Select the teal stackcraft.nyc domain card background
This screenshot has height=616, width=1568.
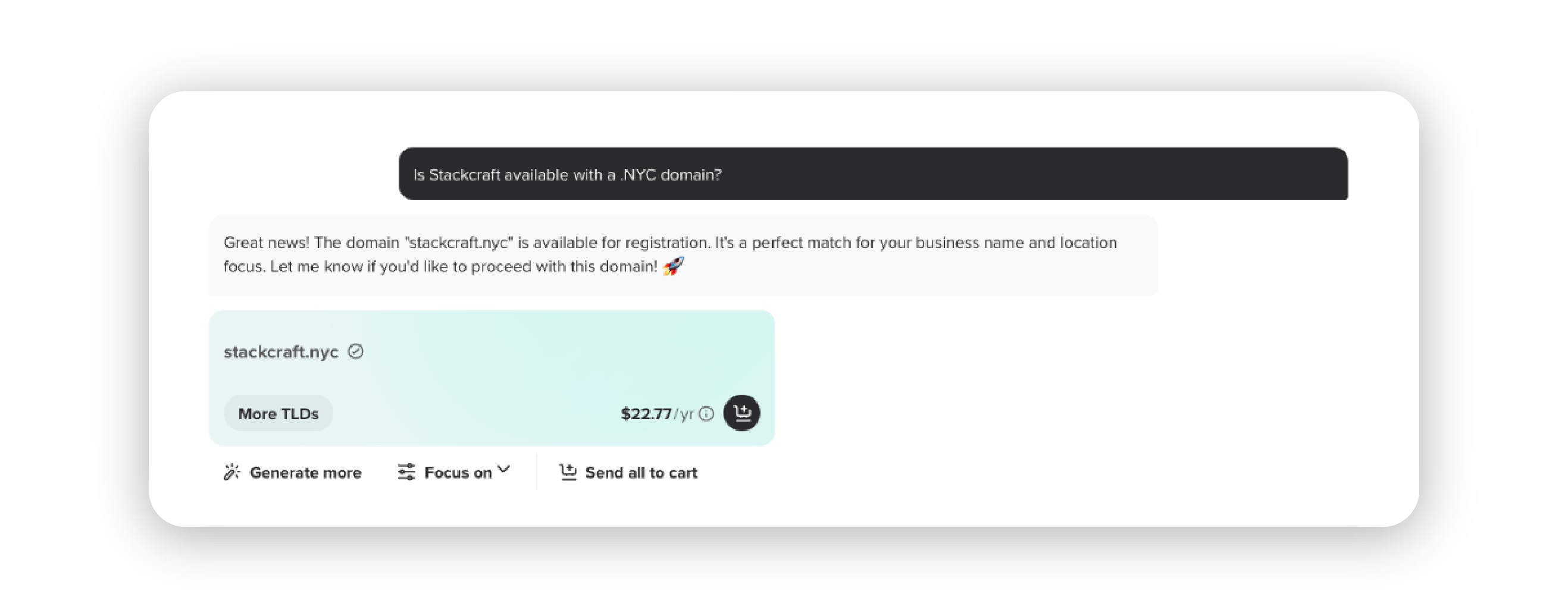tap(492, 378)
